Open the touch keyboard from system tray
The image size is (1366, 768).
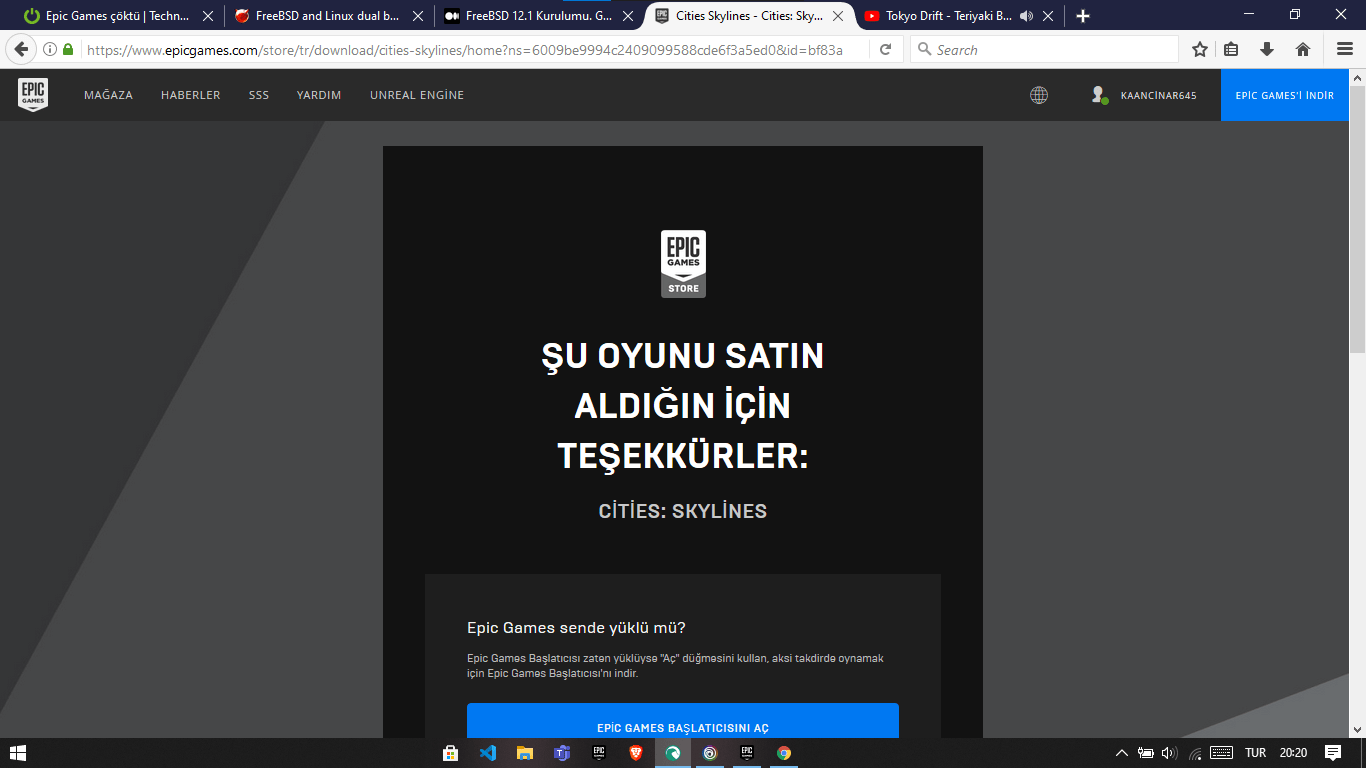coord(1221,753)
